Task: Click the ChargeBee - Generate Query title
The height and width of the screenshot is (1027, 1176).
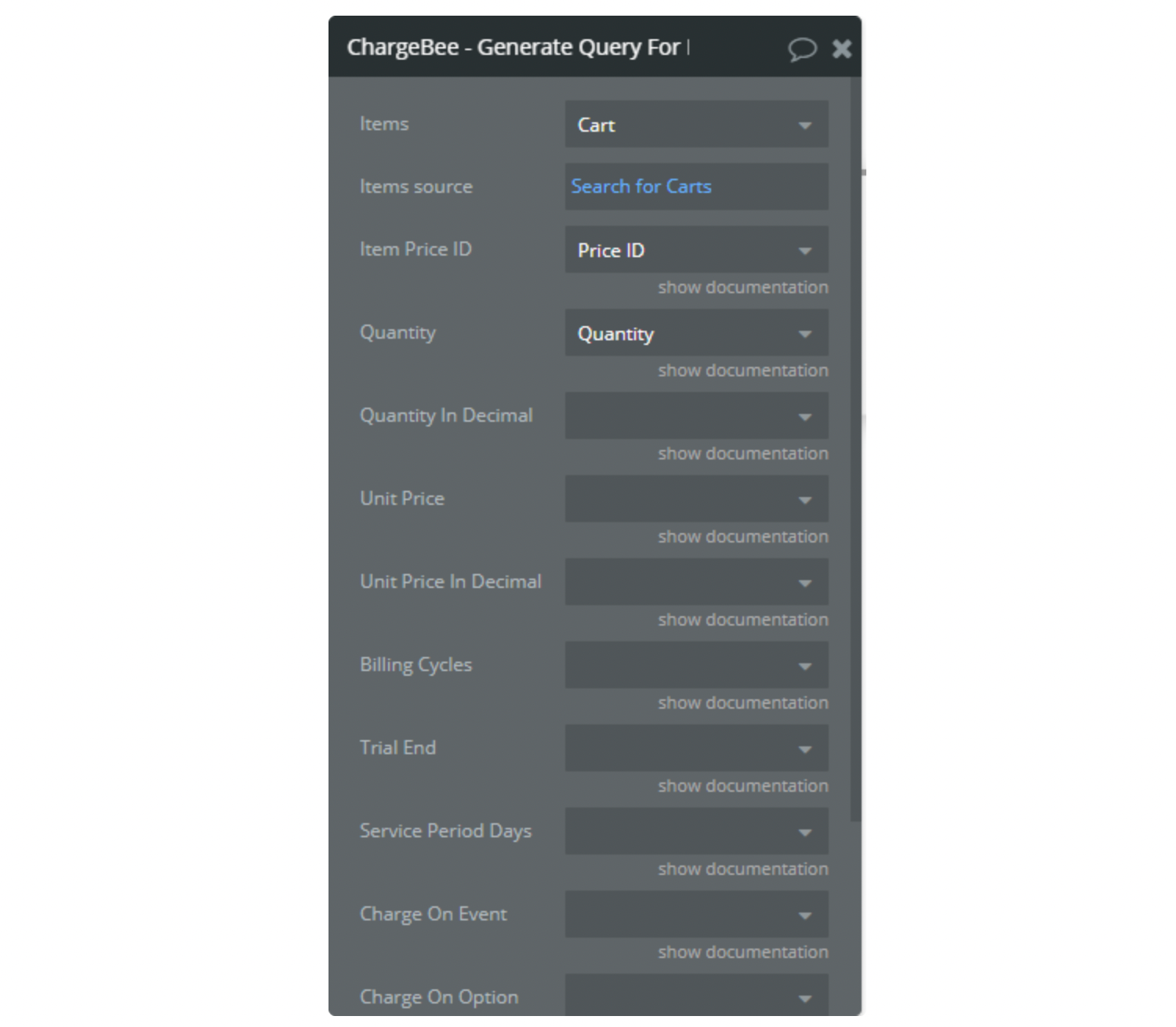Action: point(517,48)
